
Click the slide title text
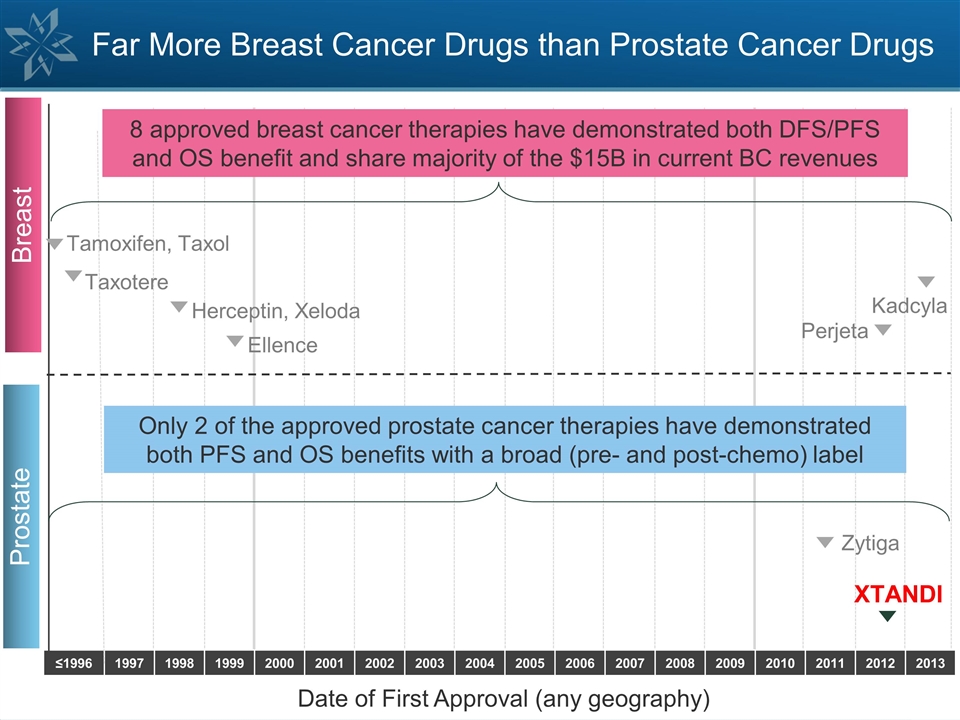pyautogui.click(x=513, y=45)
